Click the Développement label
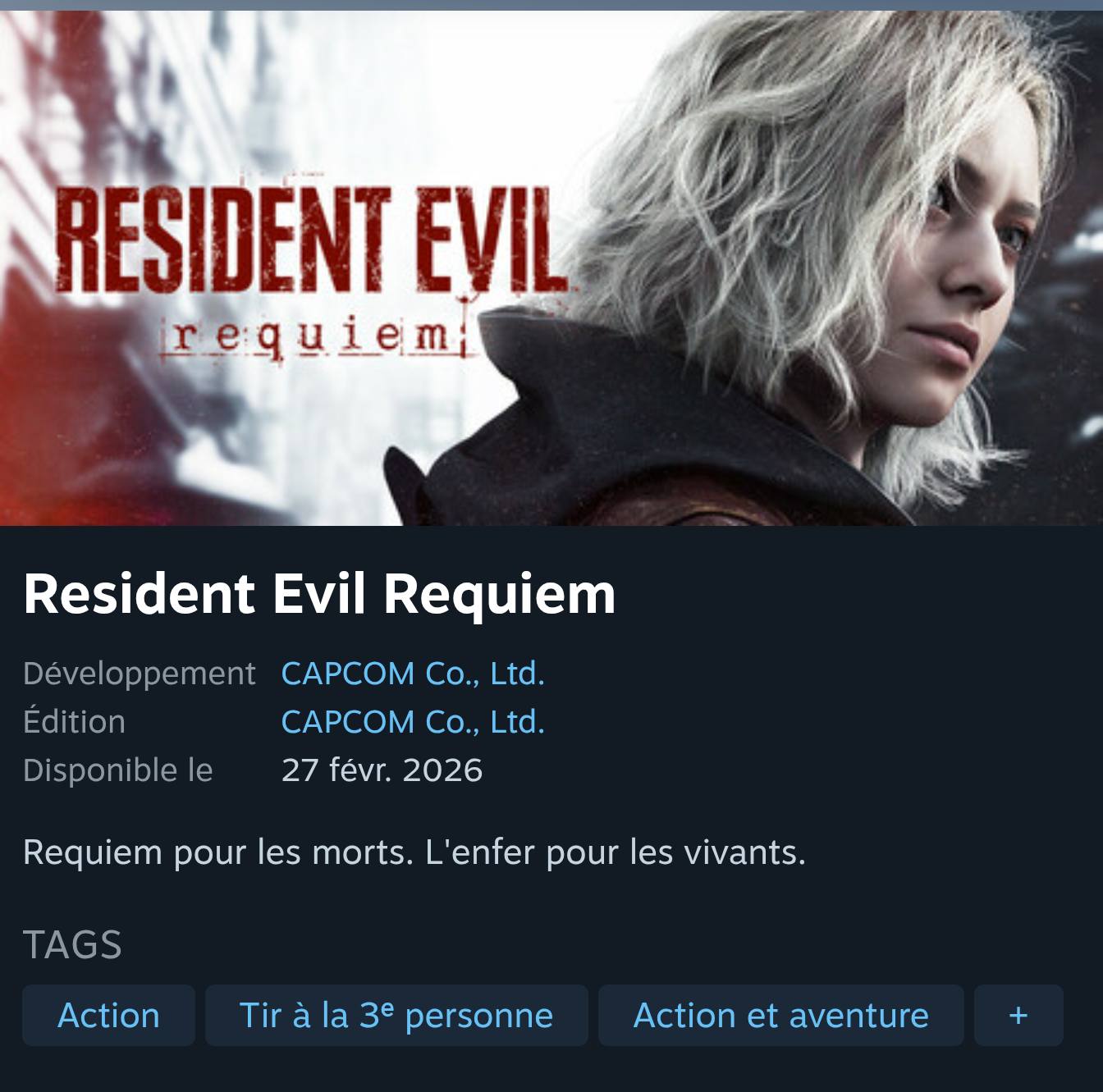The width and height of the screenshot is (1103, 1092). pos(140,674)
